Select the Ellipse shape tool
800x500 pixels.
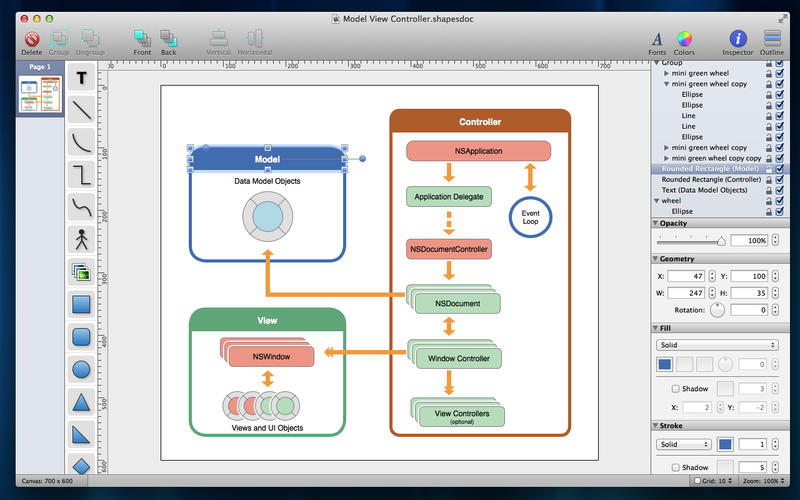(82, 370)
